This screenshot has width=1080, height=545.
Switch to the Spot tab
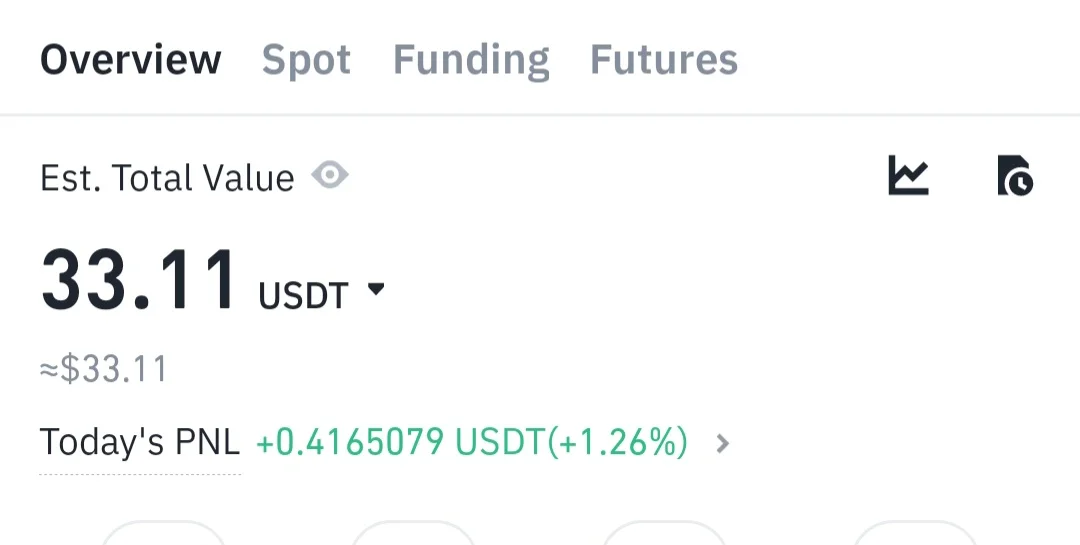(306, 60)
